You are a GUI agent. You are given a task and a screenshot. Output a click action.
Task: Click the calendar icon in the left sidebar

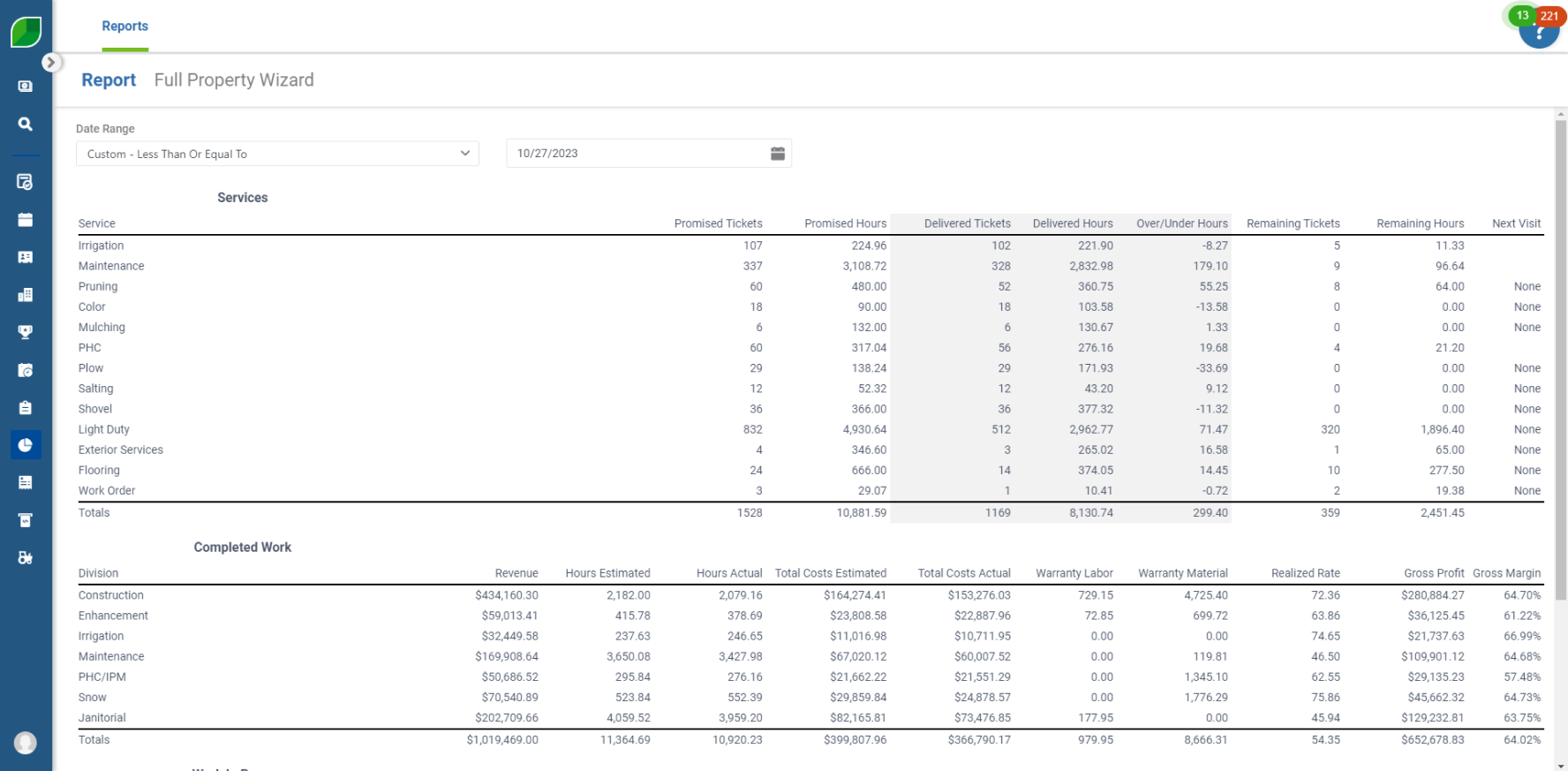(26, 220)
